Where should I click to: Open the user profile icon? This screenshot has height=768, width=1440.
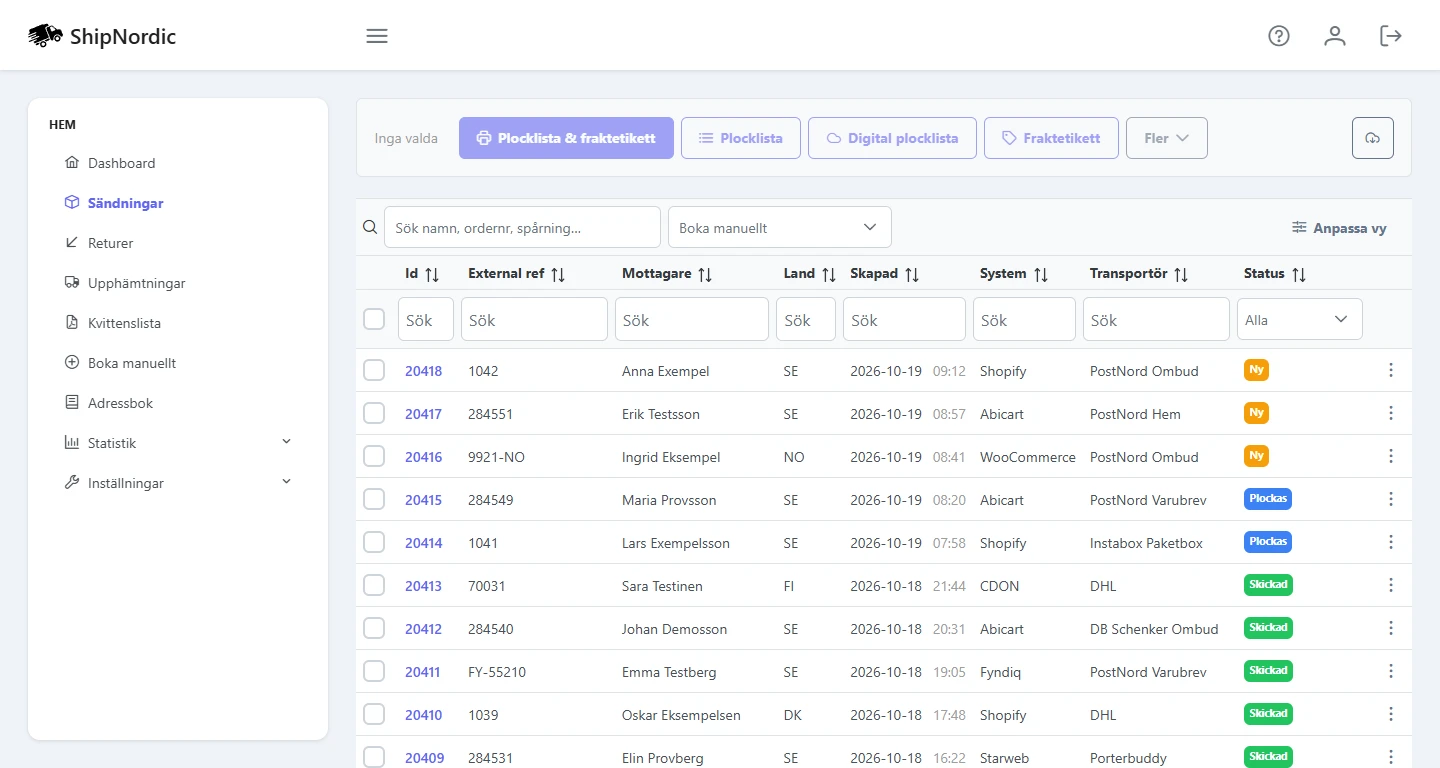point(1335,36)
